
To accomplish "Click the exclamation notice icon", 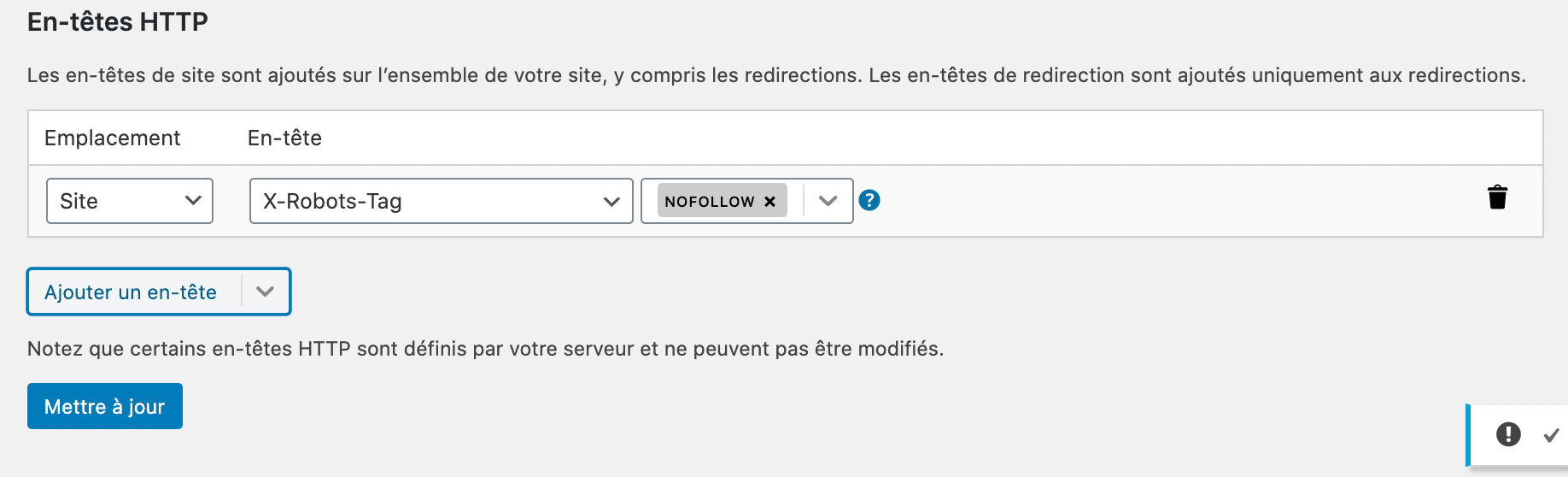I will pyautogui.click(x=1508, y=434).
